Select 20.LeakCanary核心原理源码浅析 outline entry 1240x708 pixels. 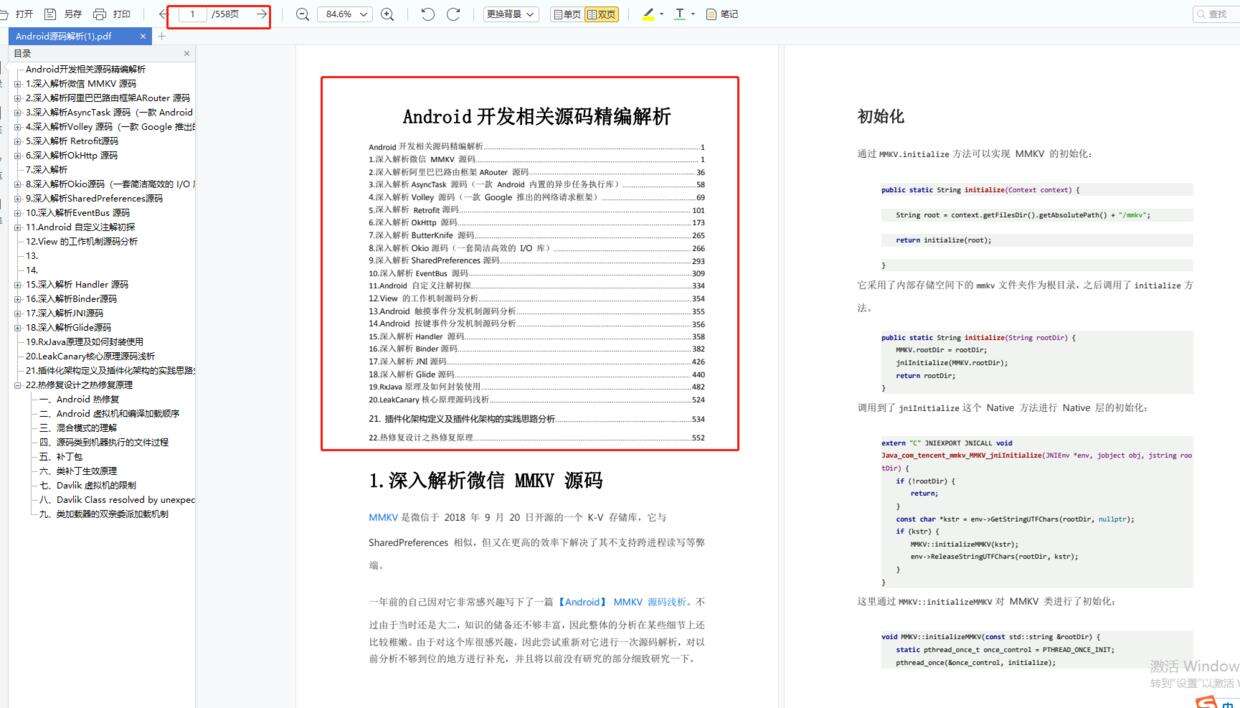pos(90,356)
